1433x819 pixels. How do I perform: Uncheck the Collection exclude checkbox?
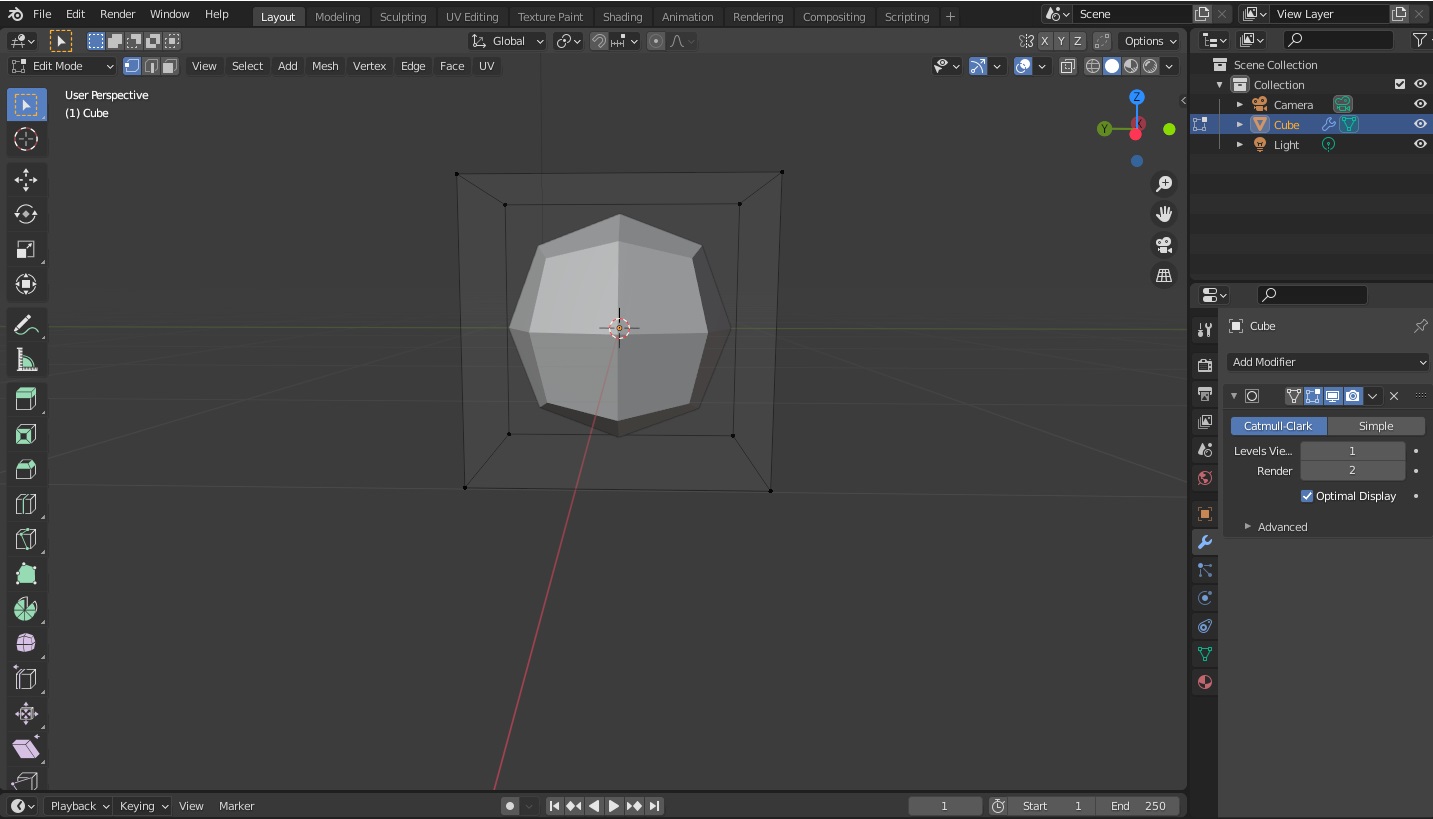point(1400,84)
